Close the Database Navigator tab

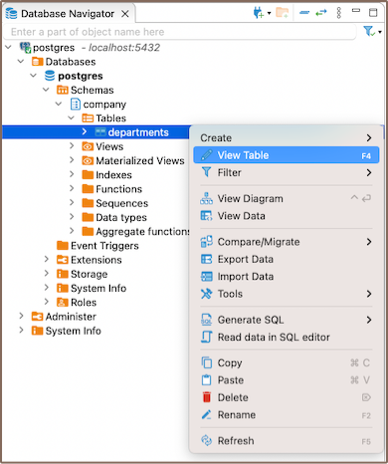click(x=125, y=14)
